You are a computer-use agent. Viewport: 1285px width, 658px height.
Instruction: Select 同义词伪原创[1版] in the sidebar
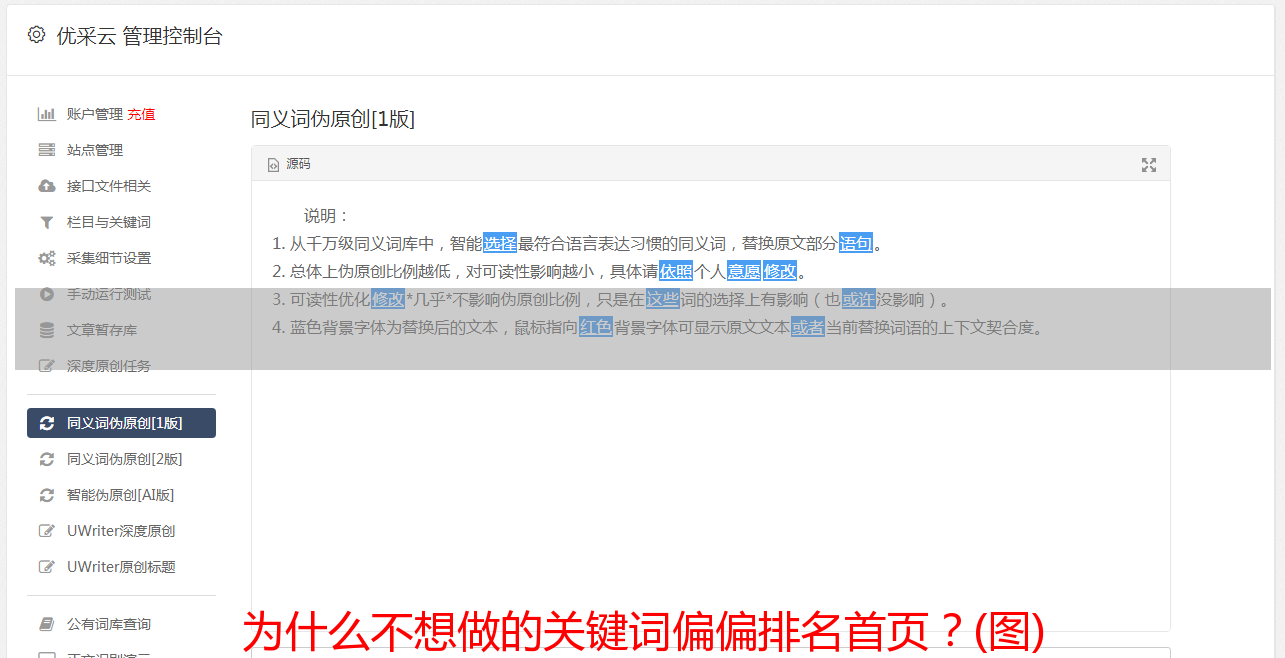click(121, 423)
